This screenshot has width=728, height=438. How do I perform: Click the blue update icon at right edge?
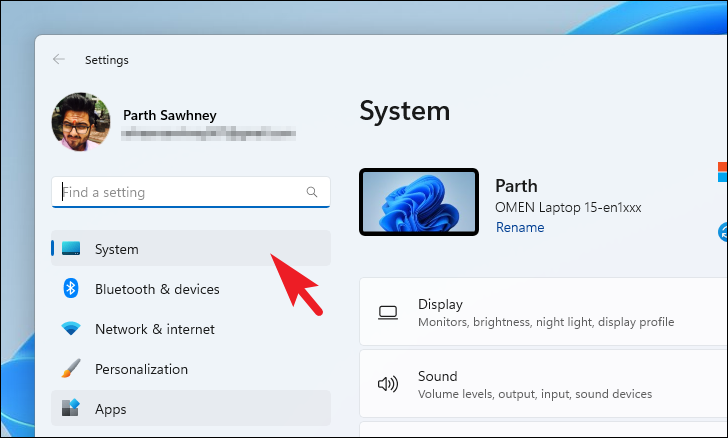[x=723, y=232]
